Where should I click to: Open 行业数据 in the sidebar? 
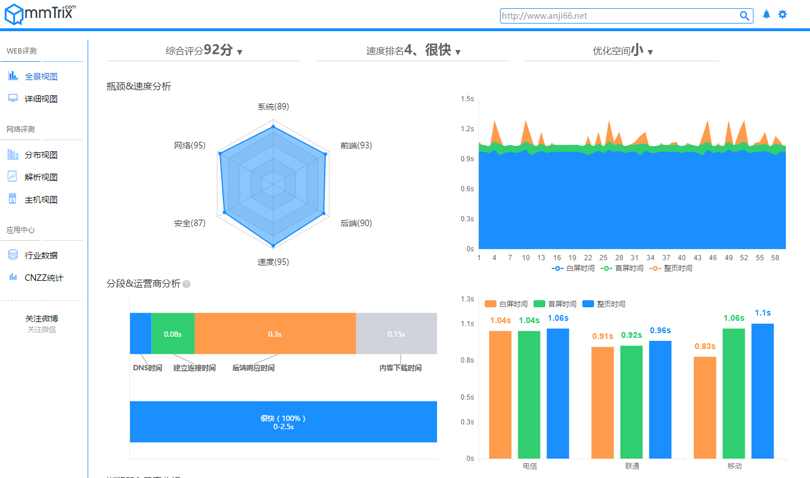coord(41,255)
